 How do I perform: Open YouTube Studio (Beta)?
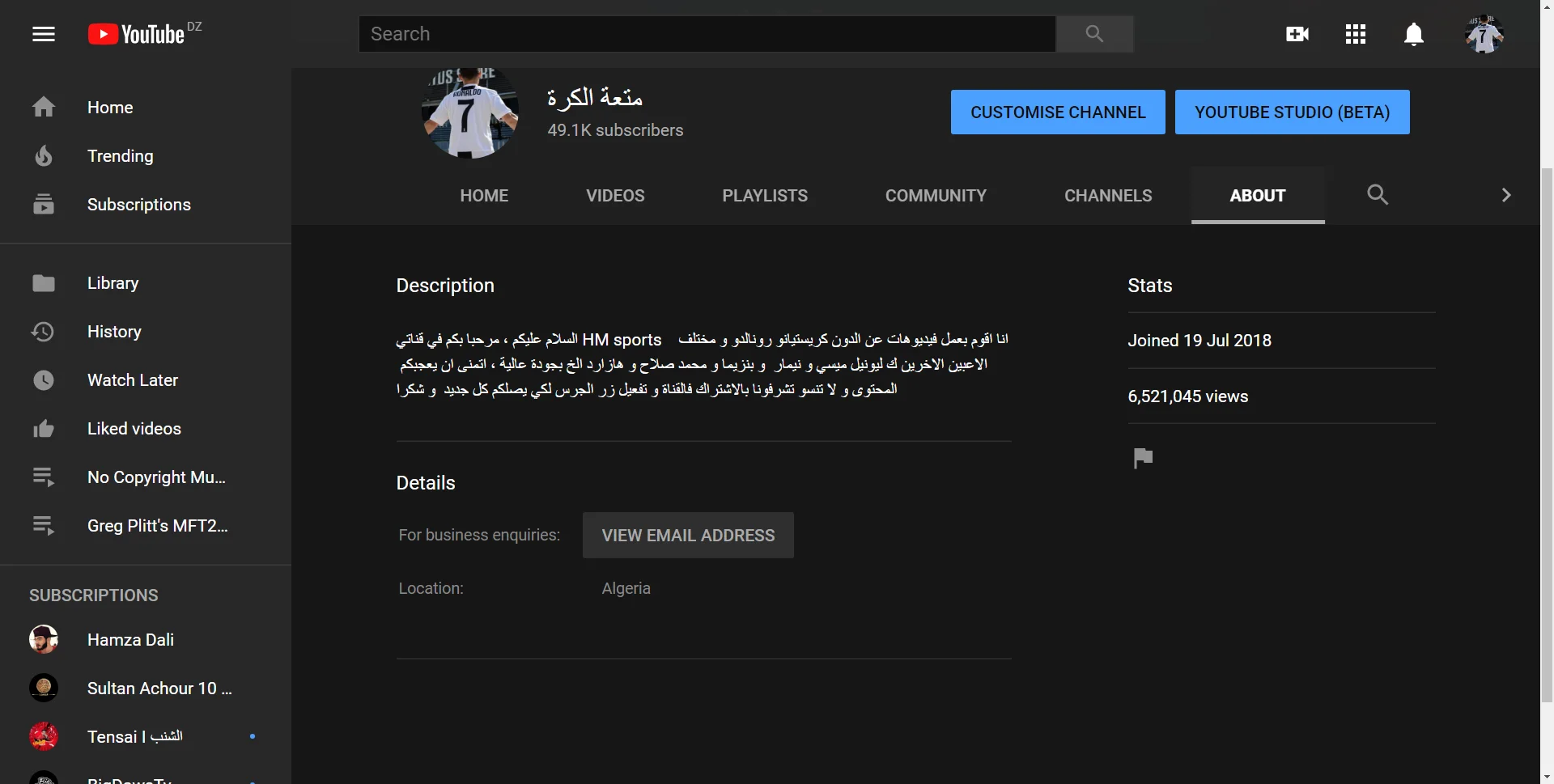(x=1292, y=112)
